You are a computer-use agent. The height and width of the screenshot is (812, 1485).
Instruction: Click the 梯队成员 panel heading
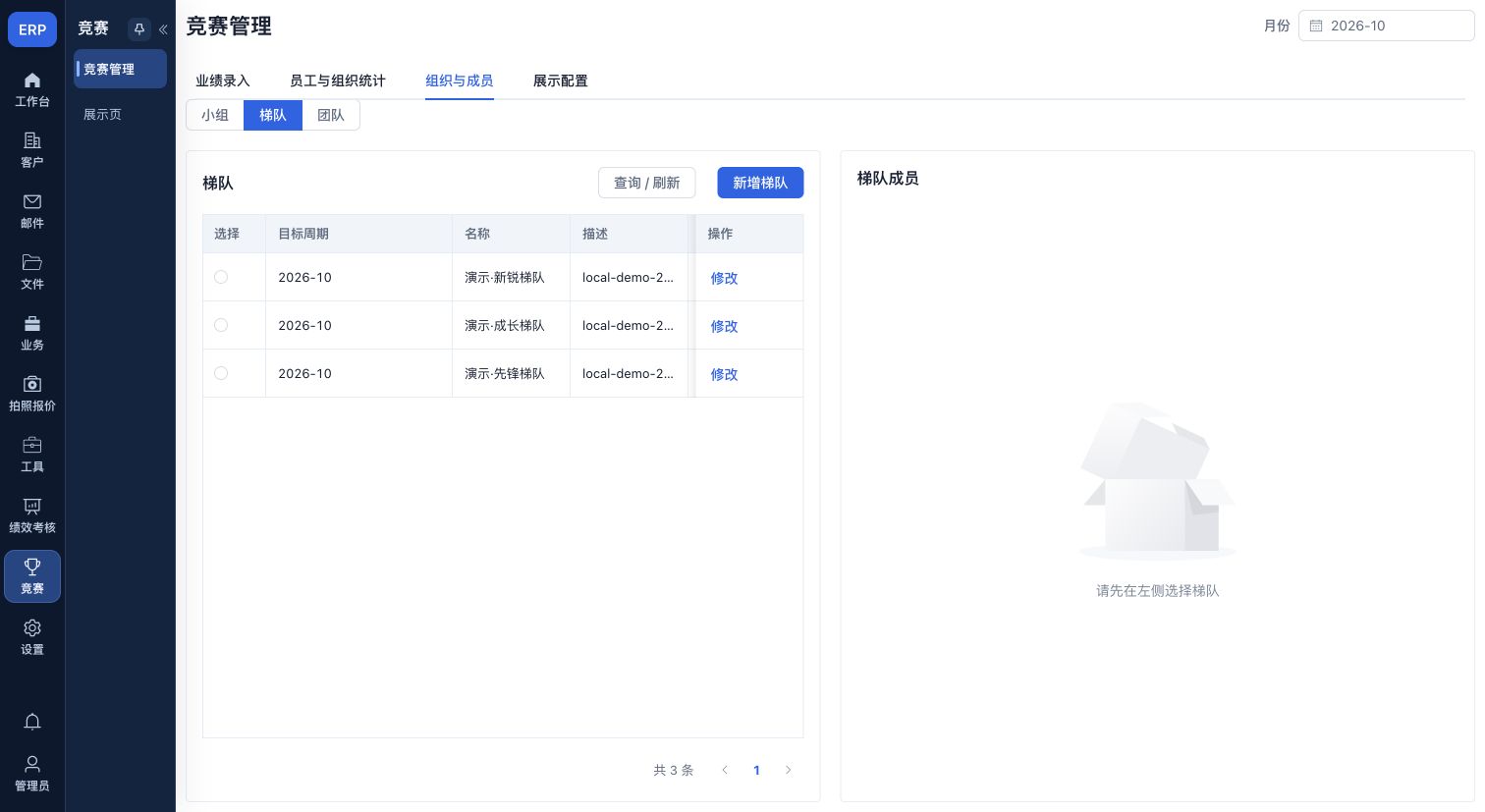[x=888, y=178]
